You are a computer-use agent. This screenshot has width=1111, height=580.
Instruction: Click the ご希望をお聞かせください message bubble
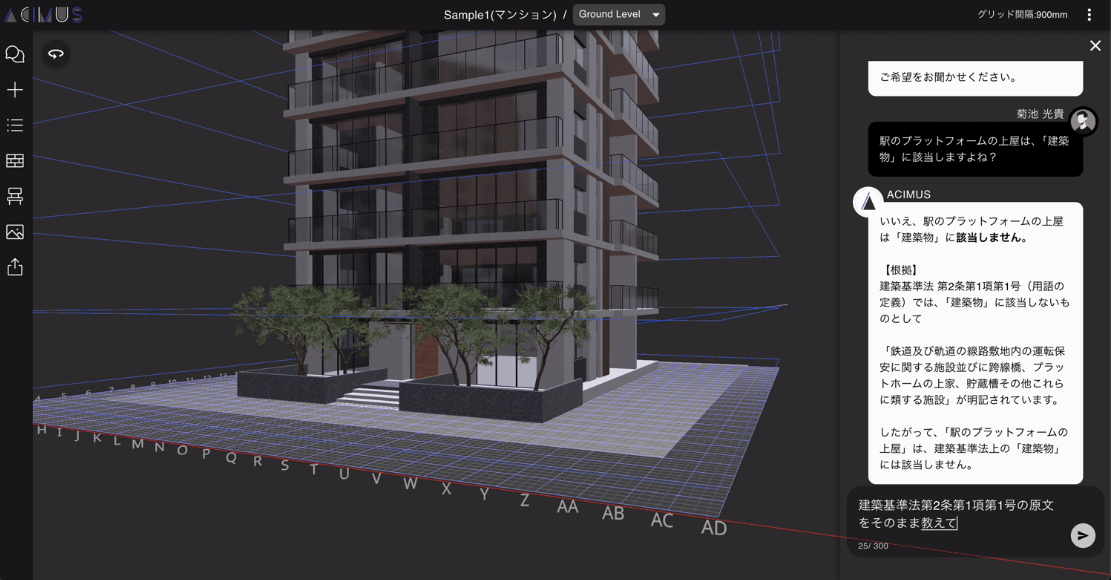[975, 78]
